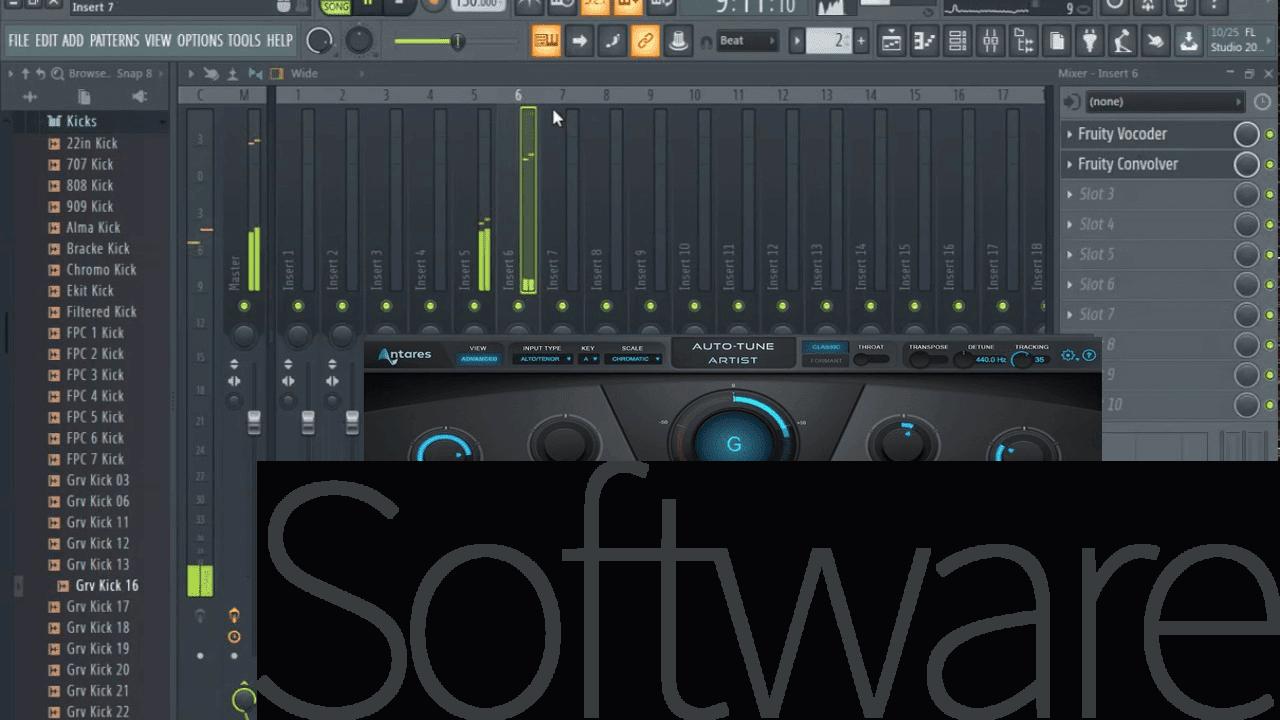The height and width of the screenshot is (720, 1280).
Task: Click the documents icon in toolbar
Action: click(x=1057, y=41)
